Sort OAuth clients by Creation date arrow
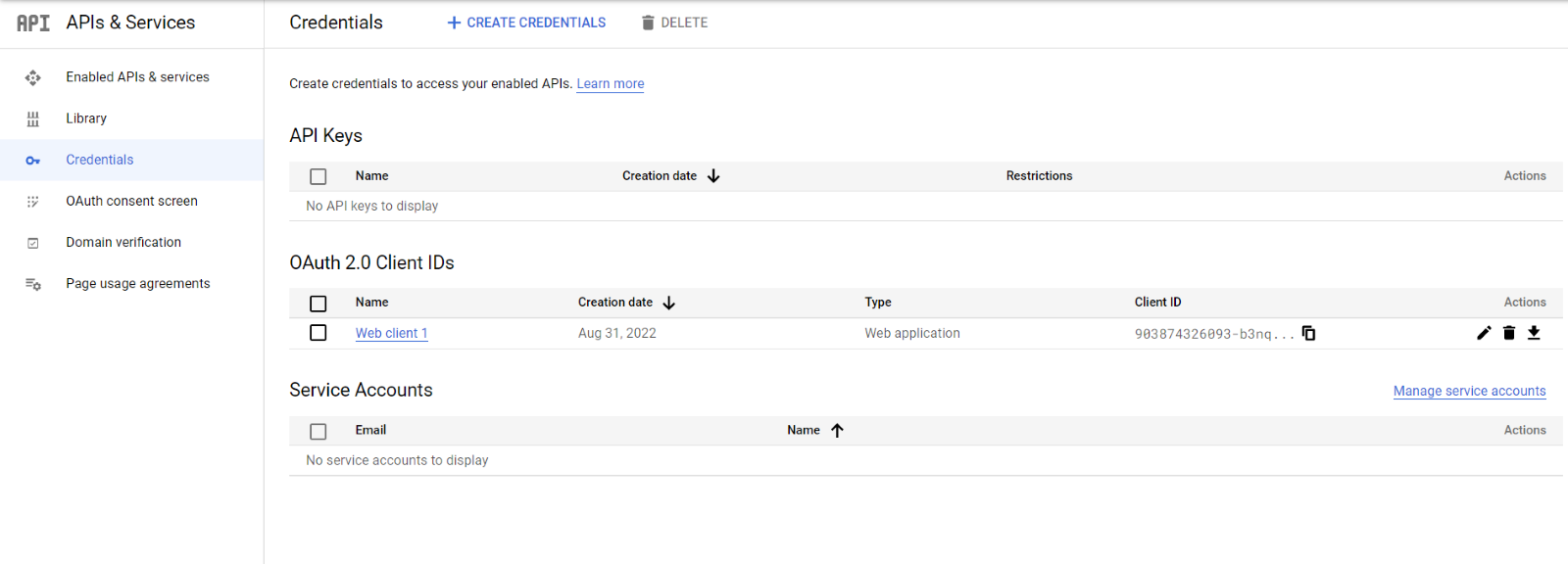Image resolution: width=1568 pixels, height=564 pixels. [669, 303]
